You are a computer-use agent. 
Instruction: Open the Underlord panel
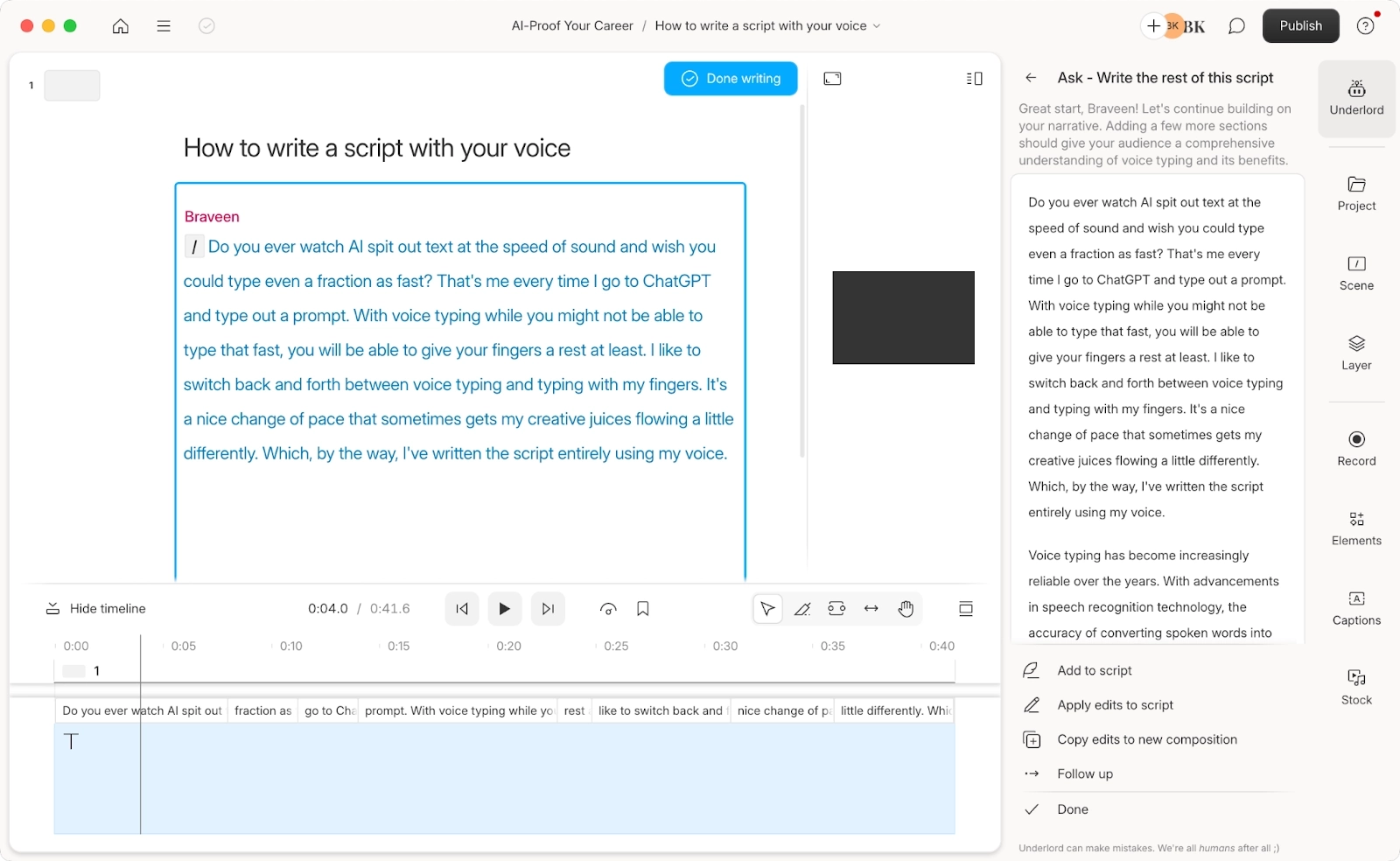coord(1355,98)
